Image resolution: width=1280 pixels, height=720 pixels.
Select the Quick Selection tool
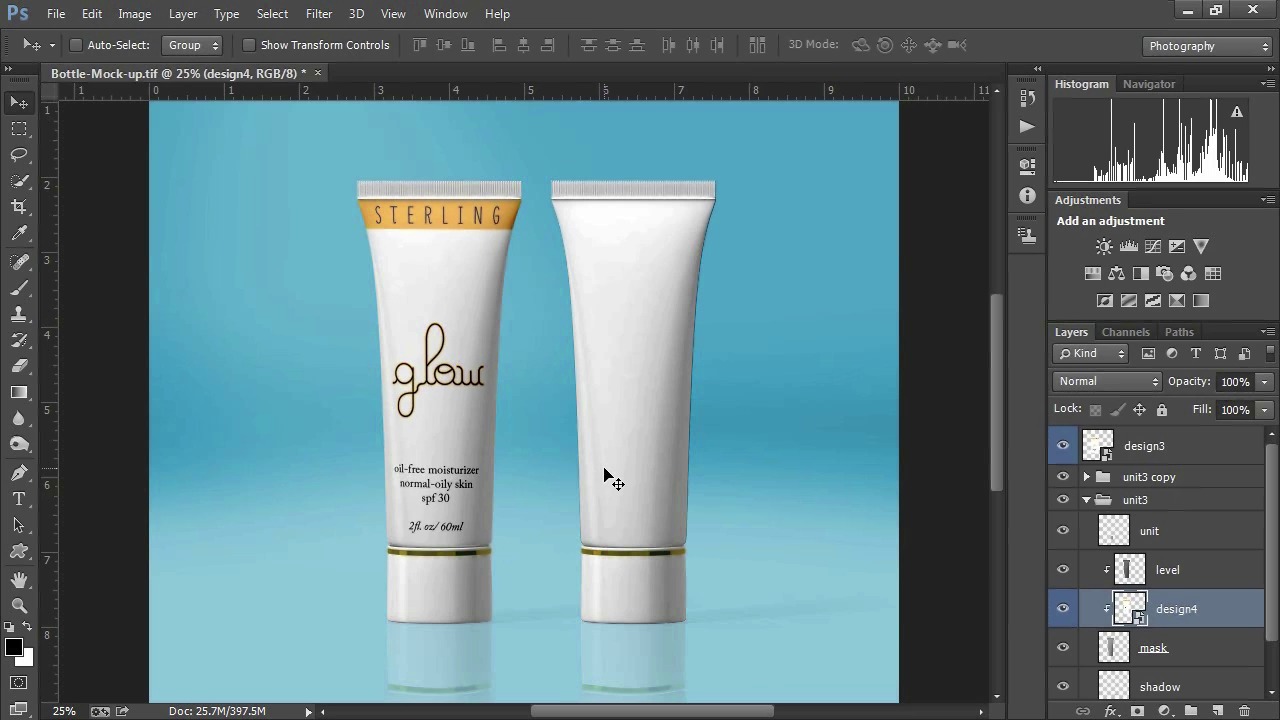(x=19, y=181)
